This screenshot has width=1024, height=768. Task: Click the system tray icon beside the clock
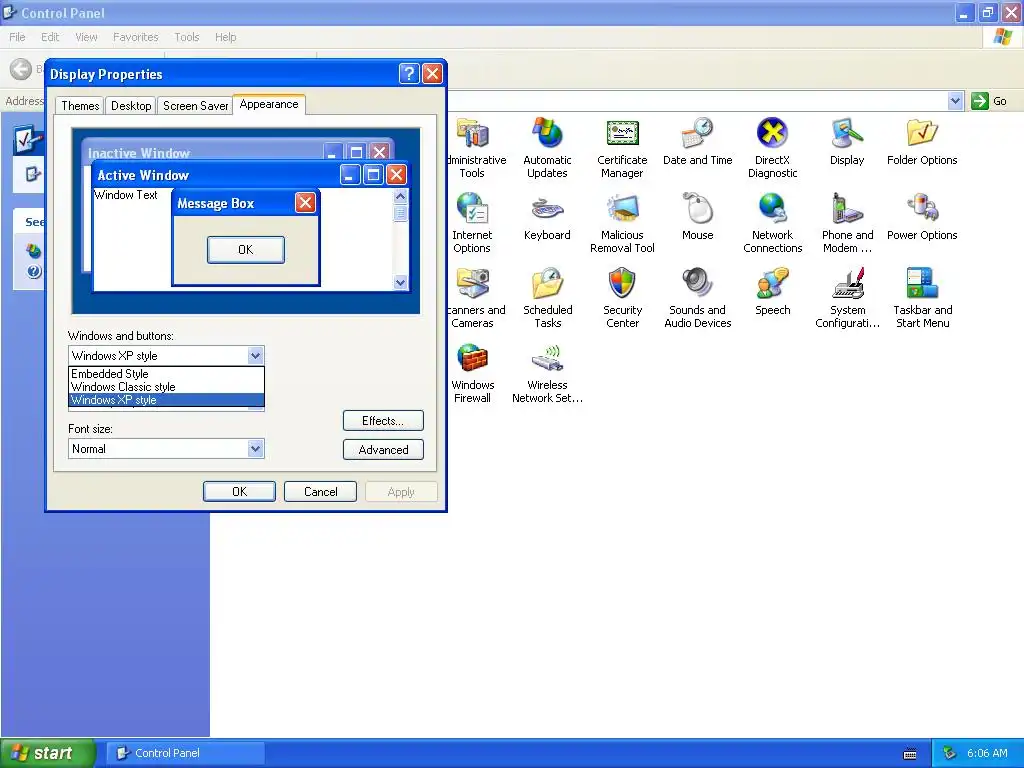click(x=949, y=754)
